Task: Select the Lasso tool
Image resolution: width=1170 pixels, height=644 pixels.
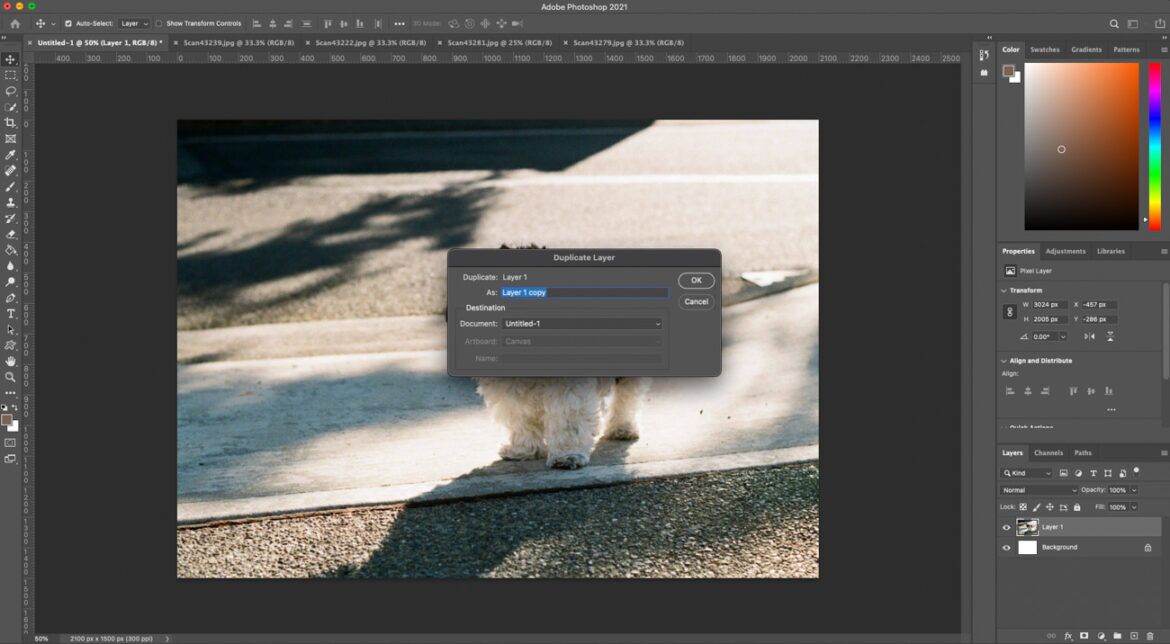Action: pyautogui.click(x=11, y=91)
